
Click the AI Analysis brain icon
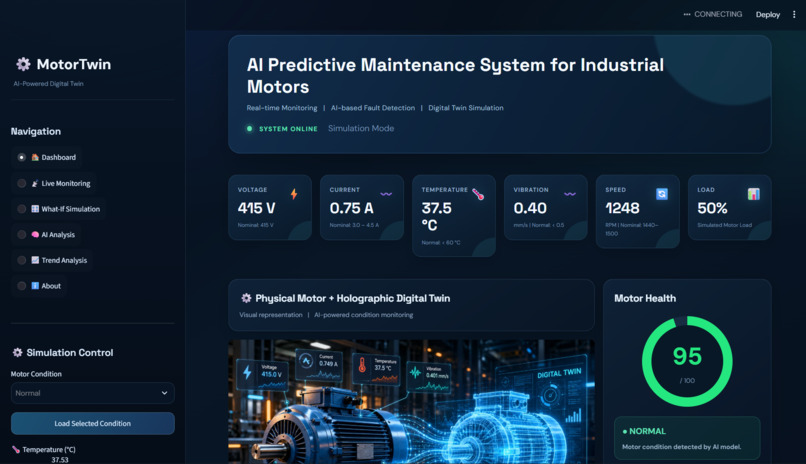(x=35, y=234)
